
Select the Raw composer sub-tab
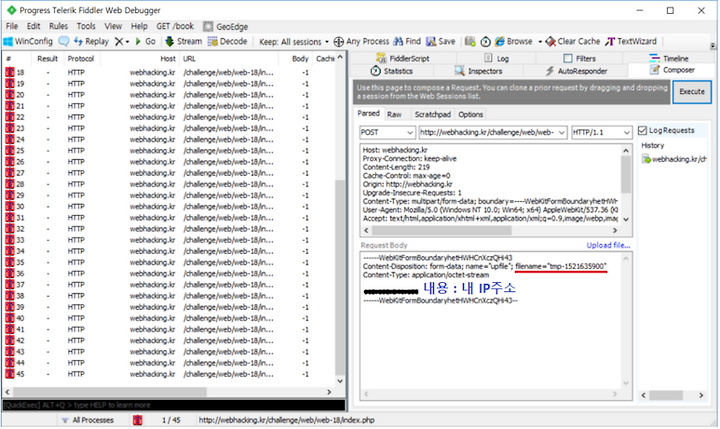(x=394, y=114)
